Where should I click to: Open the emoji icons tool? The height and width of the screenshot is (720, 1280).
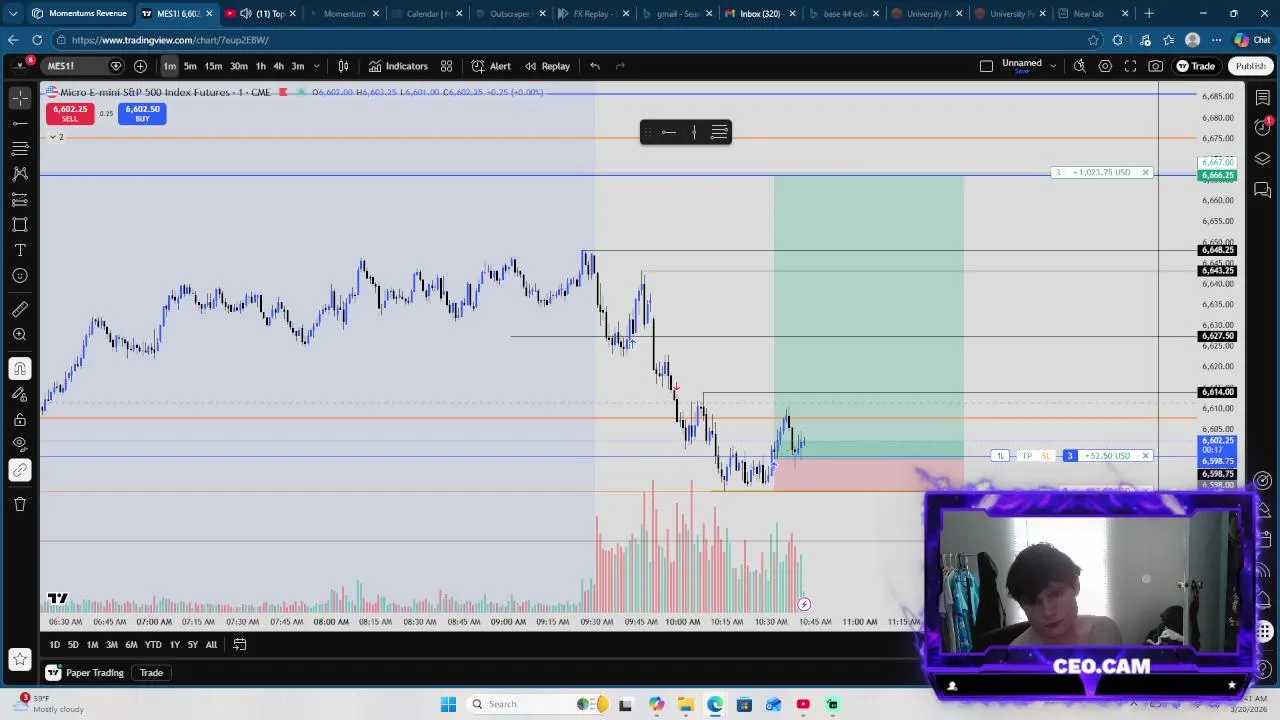click(x=20, y=275)
